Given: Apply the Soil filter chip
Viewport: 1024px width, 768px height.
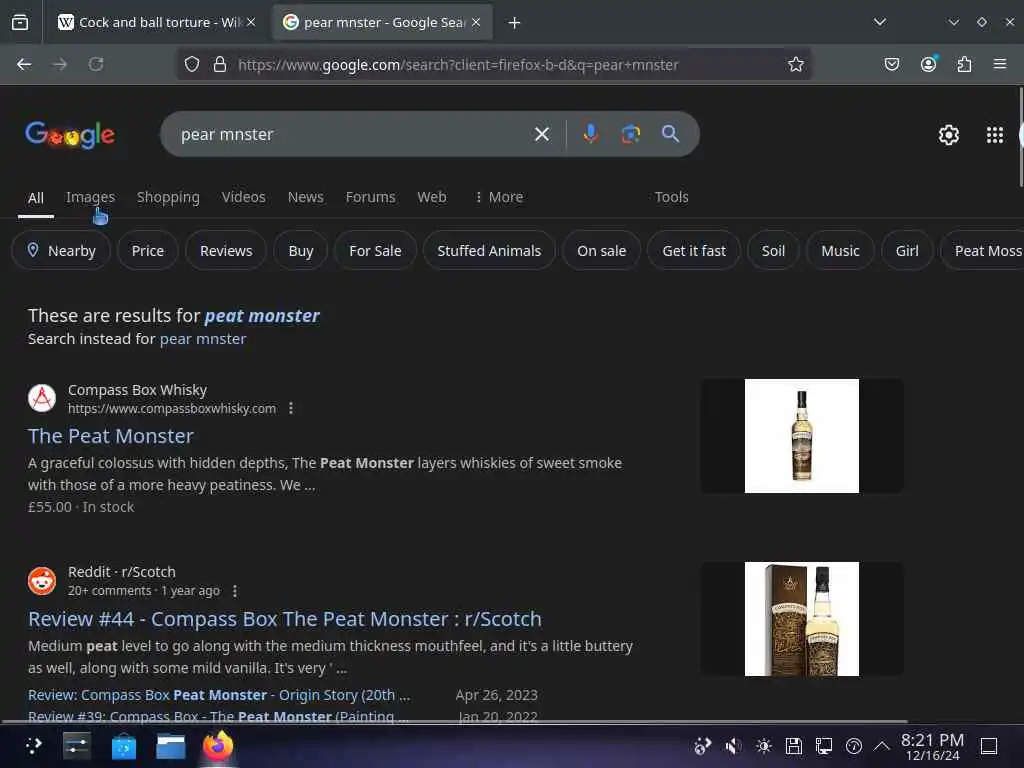Looking at the screenshot, I should [x=773, y=251].
